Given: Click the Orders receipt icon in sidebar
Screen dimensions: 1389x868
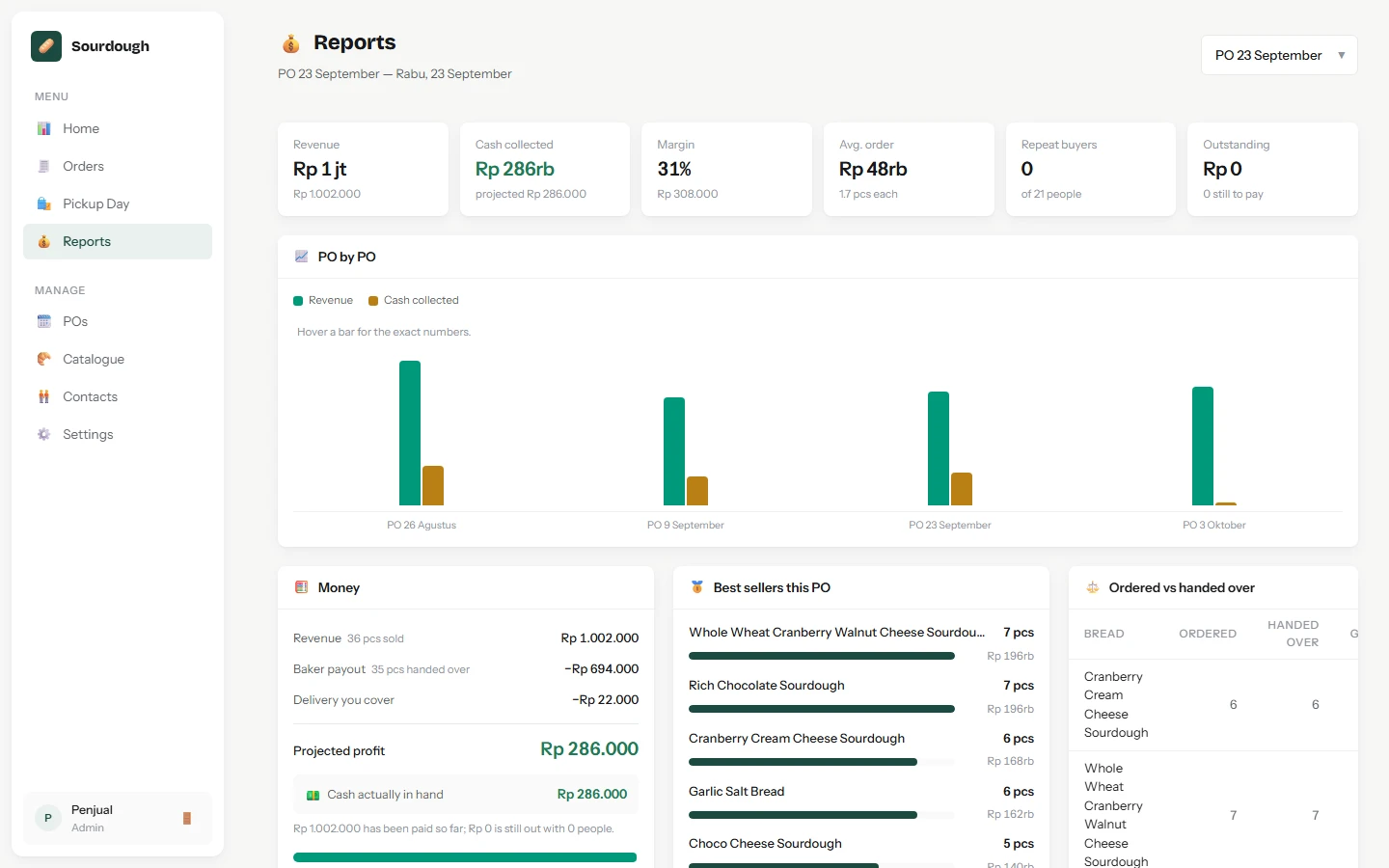Looking at the screenshot, I should (43, 166).
